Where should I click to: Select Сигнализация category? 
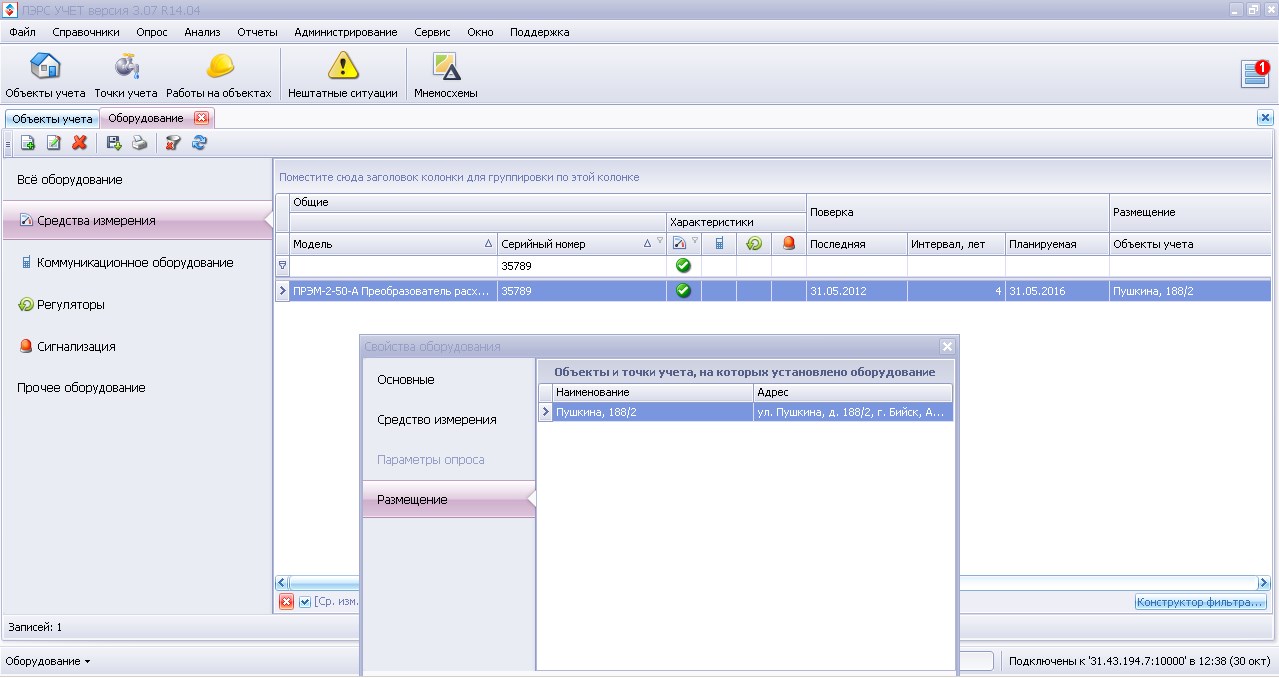(x=137, y=346)
